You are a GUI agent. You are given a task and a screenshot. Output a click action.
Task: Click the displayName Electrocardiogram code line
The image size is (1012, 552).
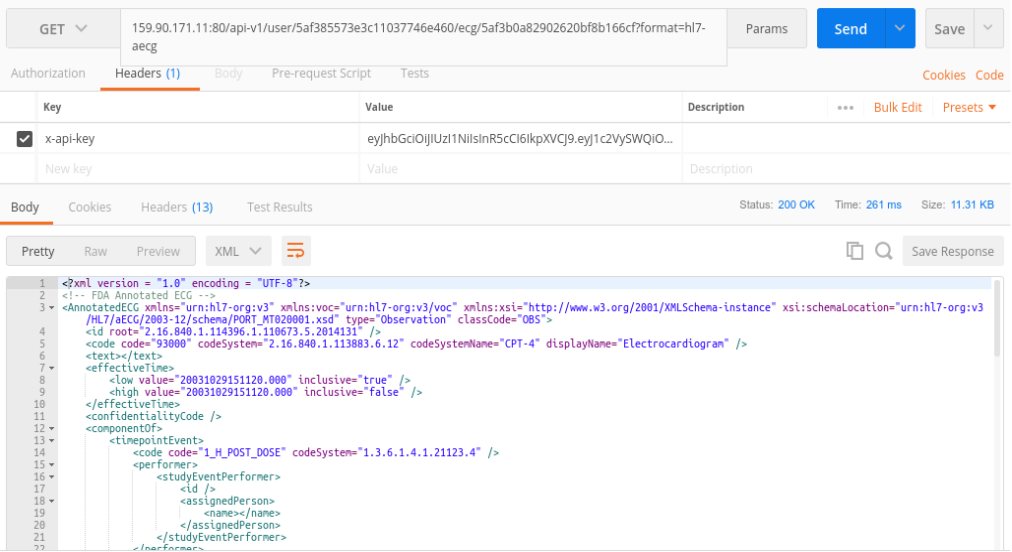416,344
